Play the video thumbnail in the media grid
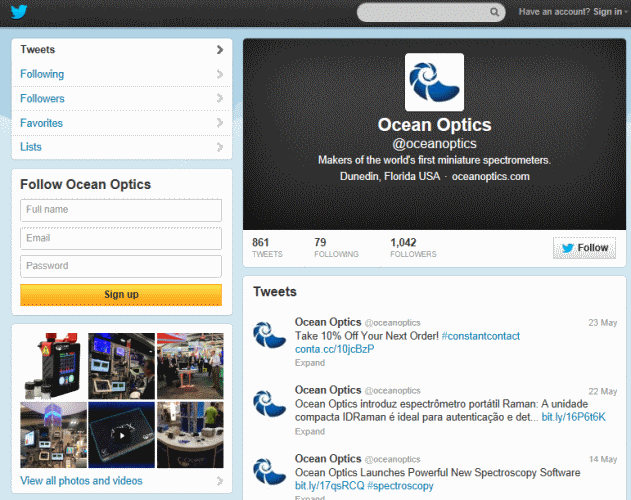 click(x=122, y=435)
